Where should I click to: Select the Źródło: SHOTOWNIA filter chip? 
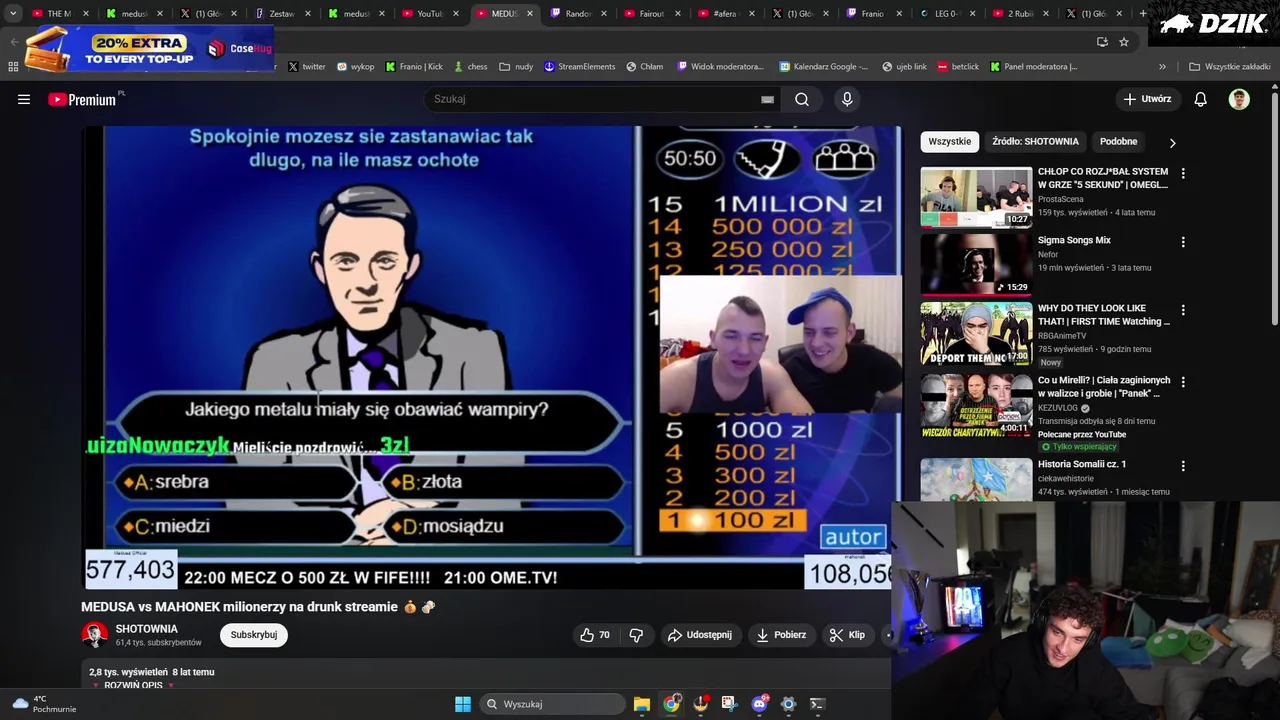[1035, 141]
